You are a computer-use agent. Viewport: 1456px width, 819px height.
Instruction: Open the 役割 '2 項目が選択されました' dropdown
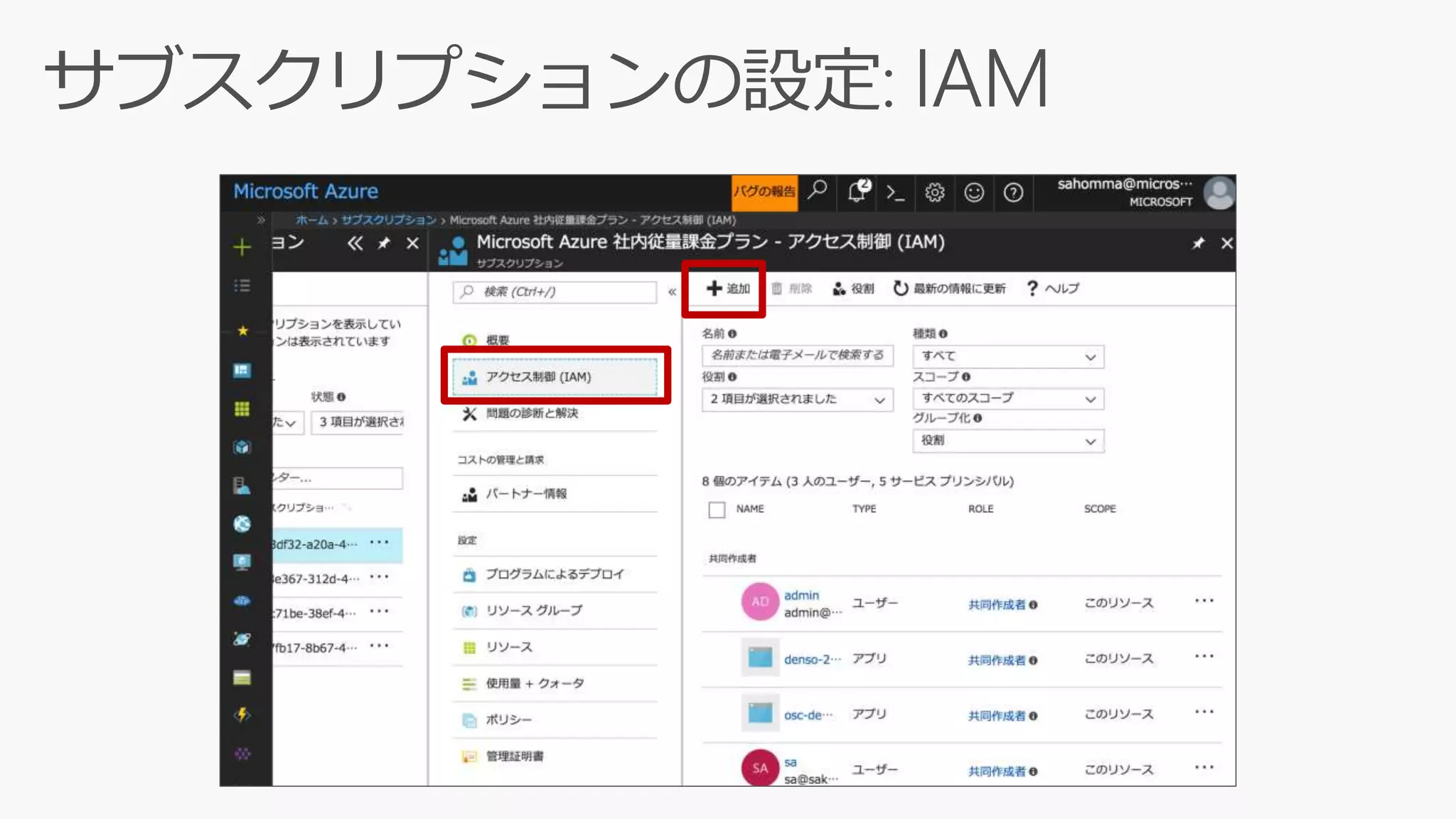(797, 400)
